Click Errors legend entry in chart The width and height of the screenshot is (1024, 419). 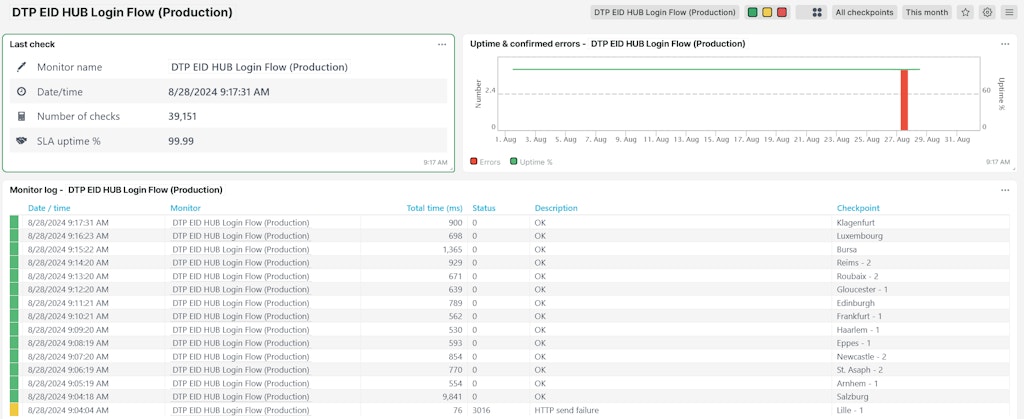485,161
